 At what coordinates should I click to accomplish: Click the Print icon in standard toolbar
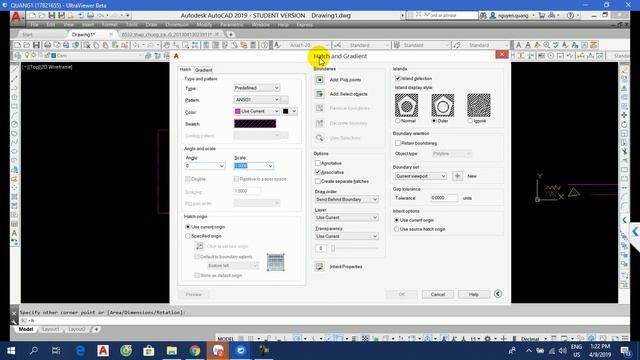pyautogui.click(x=47, y=45)
